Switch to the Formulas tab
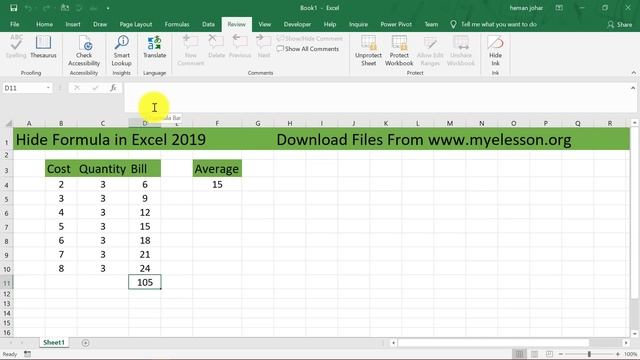640x360 pixels. click(x=177, y=24)
